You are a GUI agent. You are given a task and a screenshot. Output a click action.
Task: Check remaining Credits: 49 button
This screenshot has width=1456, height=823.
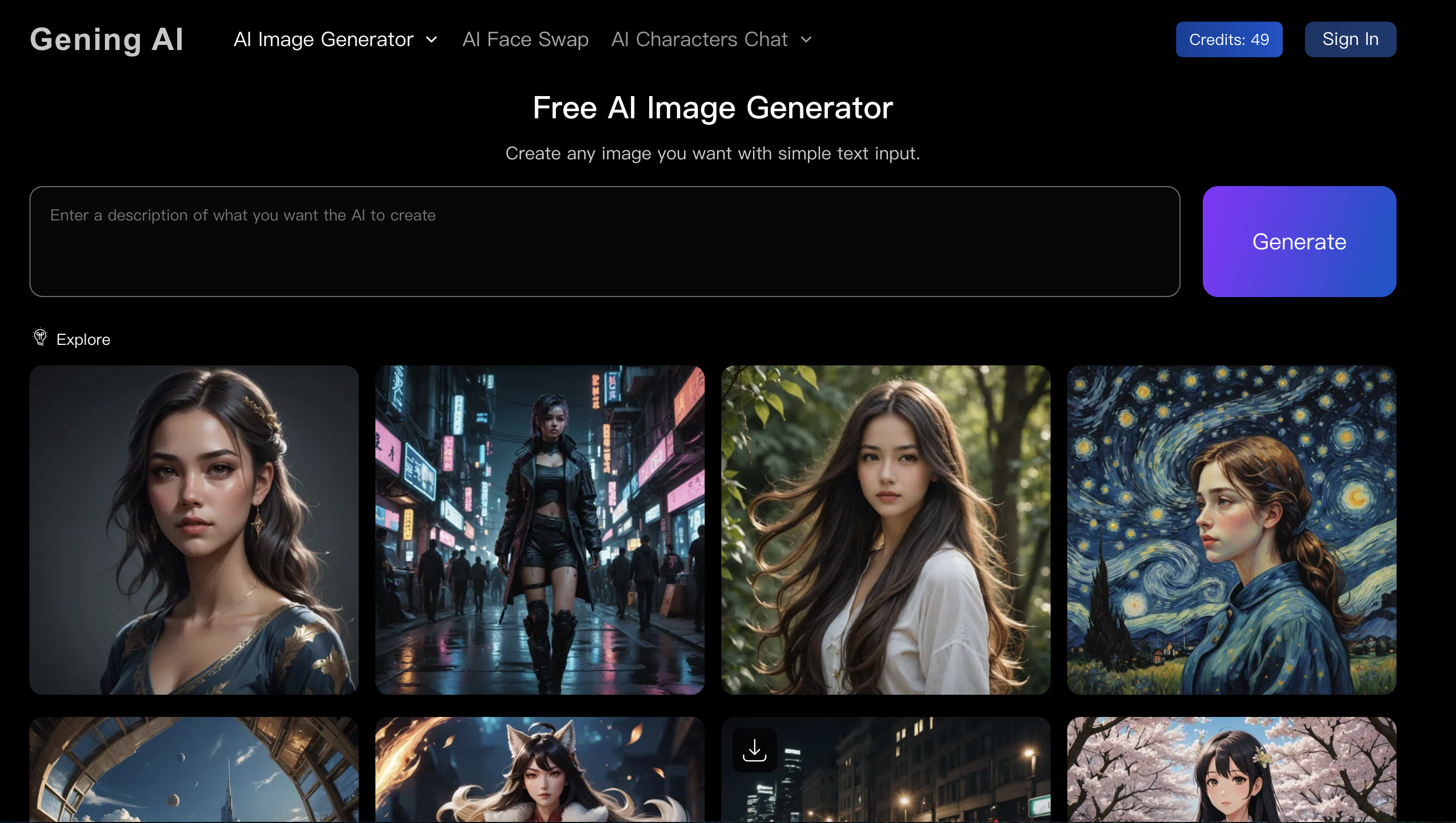point(1229,39)
